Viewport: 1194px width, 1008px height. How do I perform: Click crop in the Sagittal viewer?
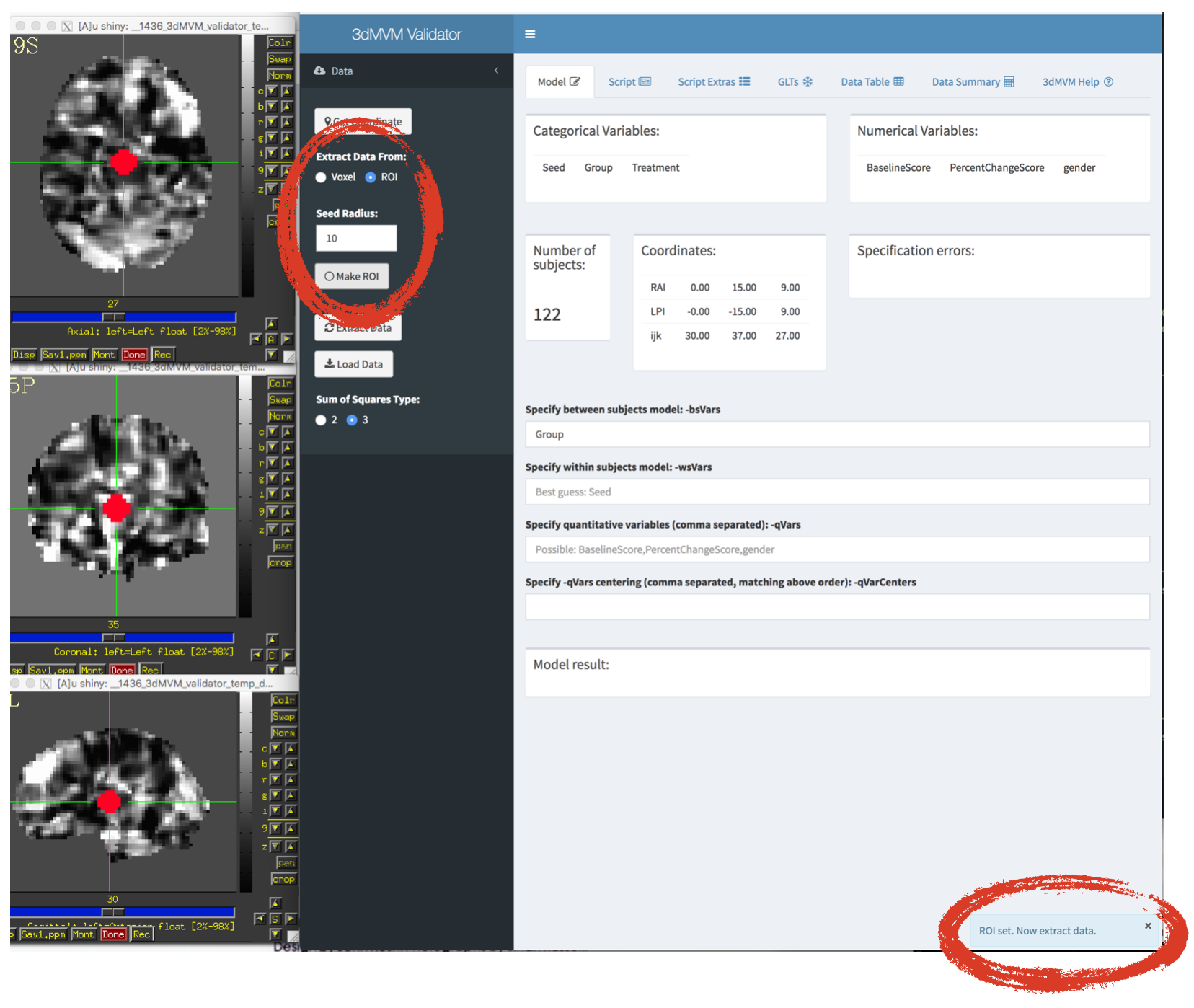[283, 880]
